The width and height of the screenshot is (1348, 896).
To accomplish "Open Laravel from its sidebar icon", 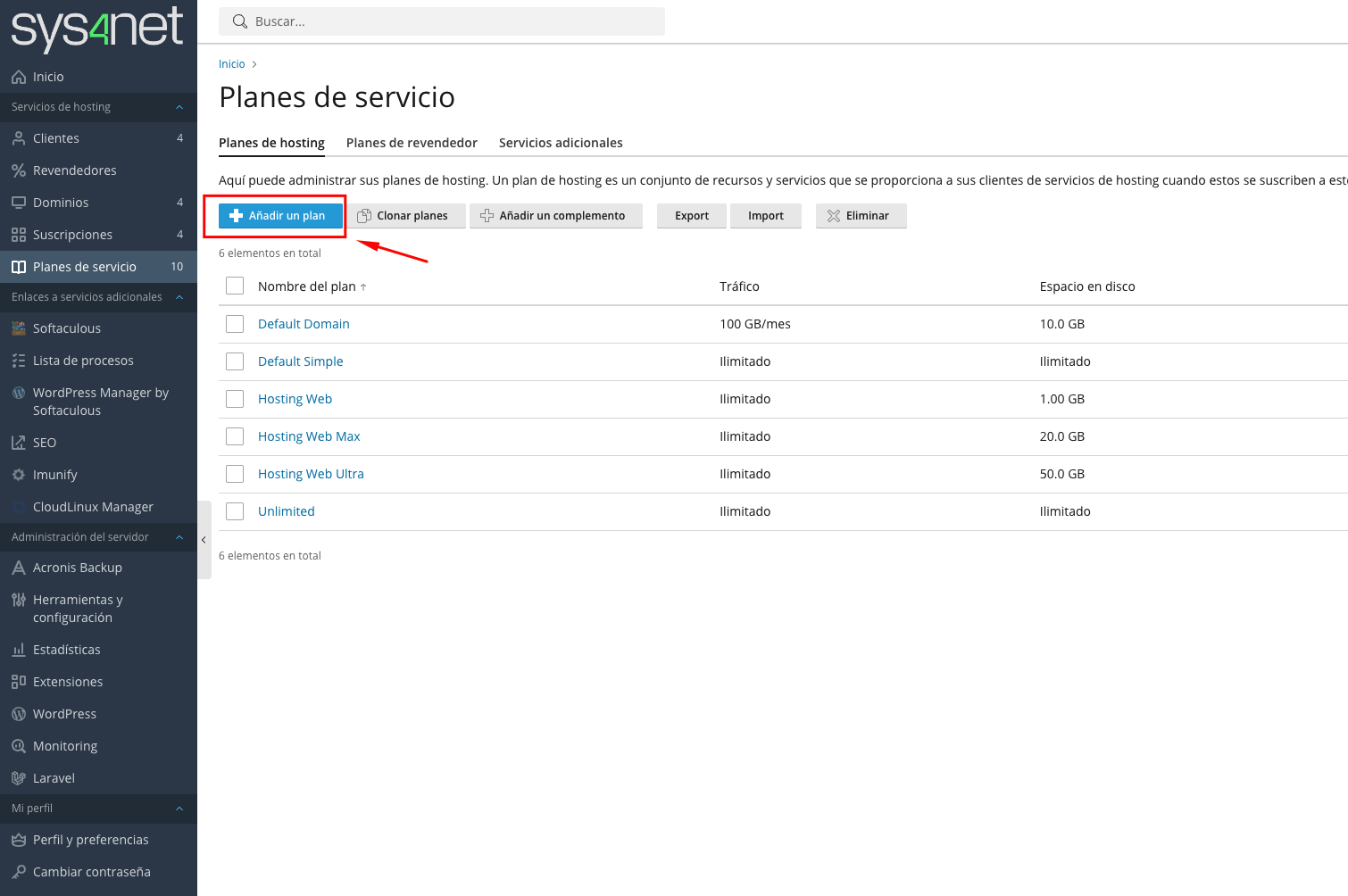I will pos(18,778).
